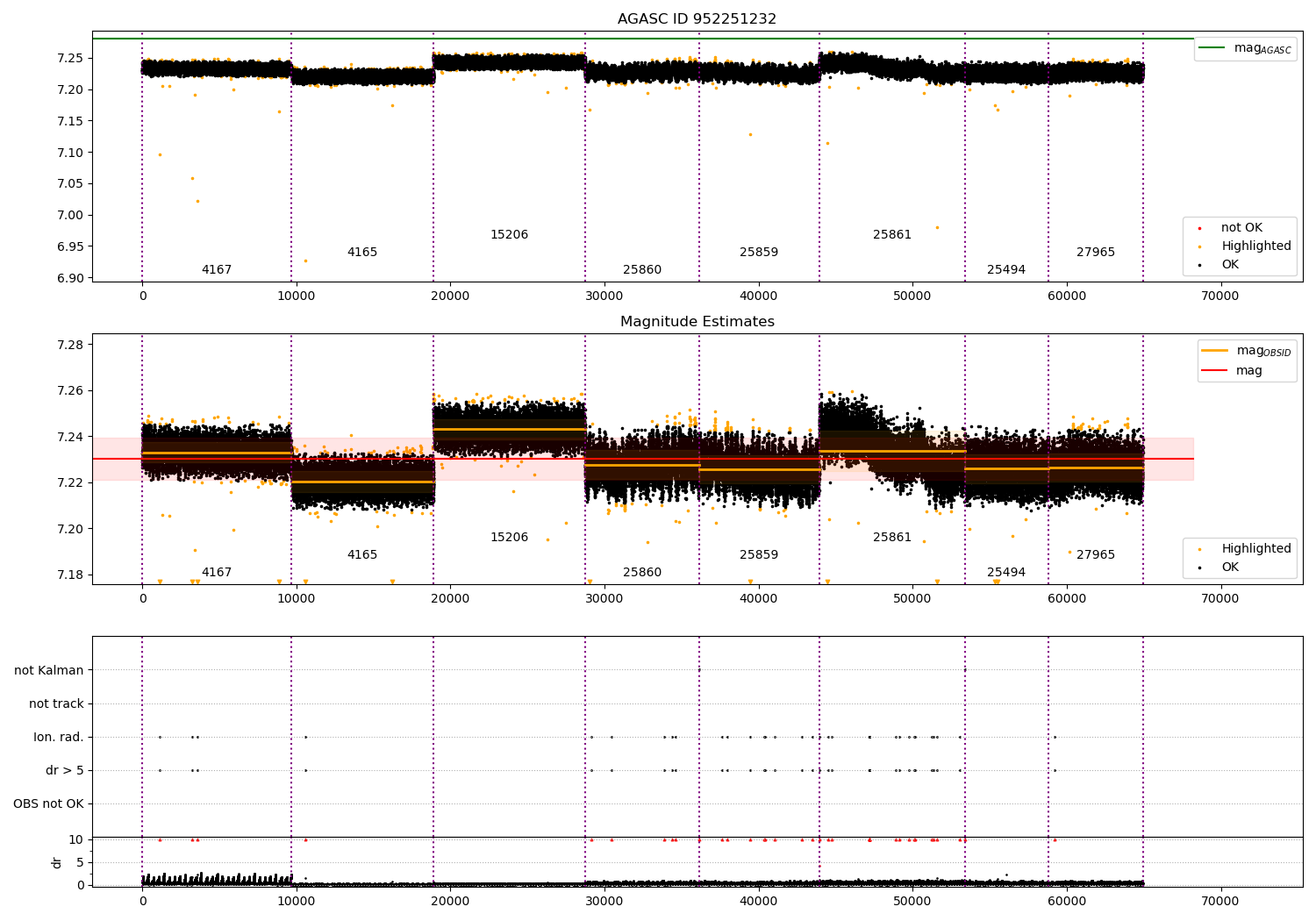Image resolution: width=1316 pixels, height=921 pixels.
Task: Click obsid 4165 in the Magnitude Estimates plot
Action: click(362, 555)
